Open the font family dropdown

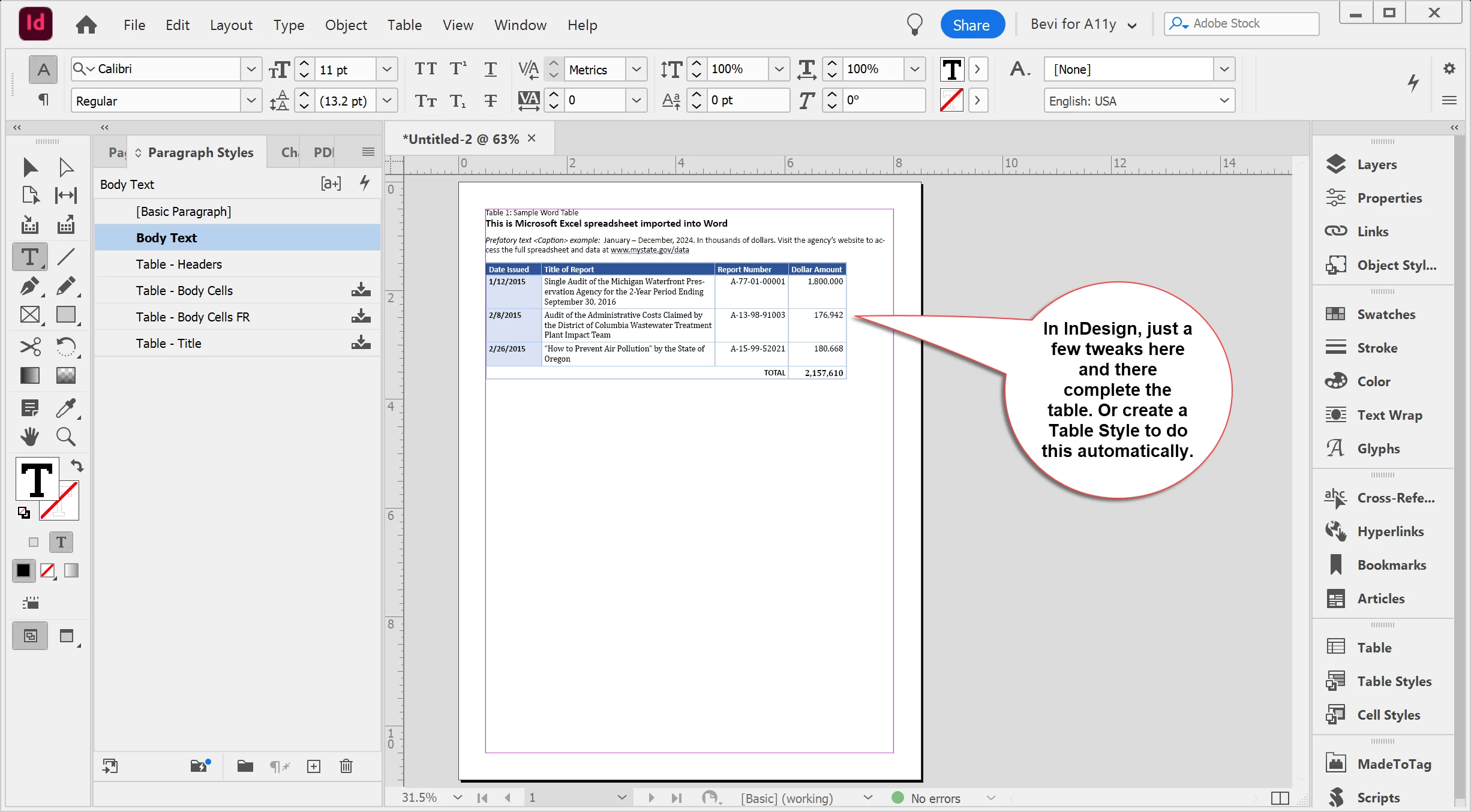pyautogui.click(x=251, y=69)
